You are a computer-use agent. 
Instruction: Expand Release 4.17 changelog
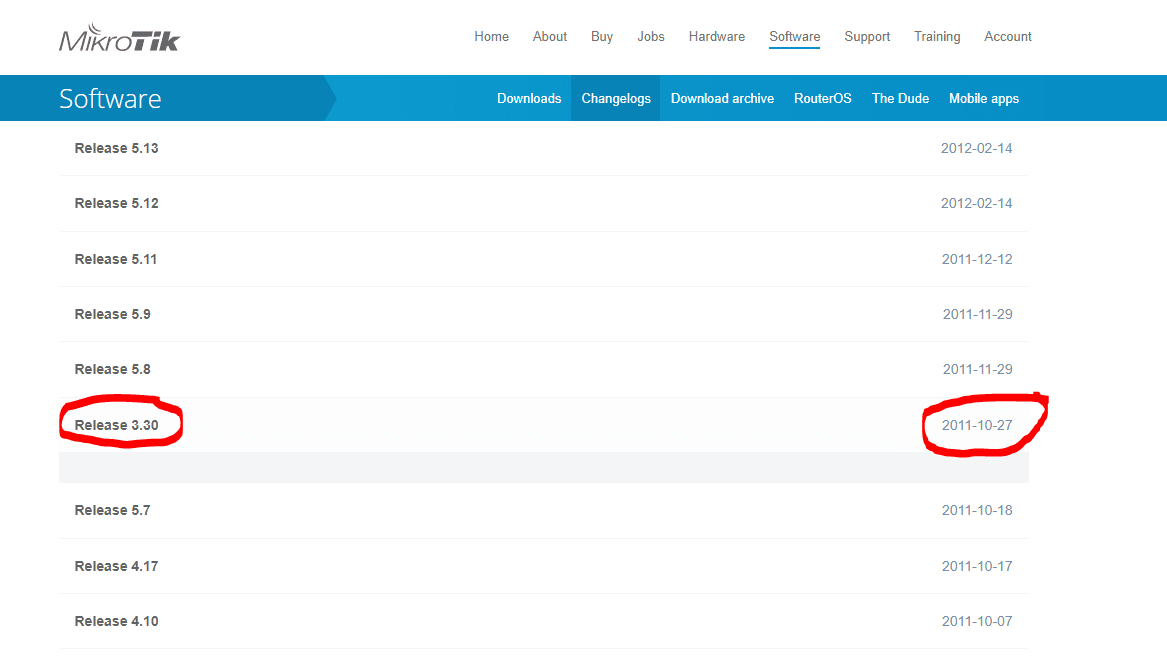tap(544, 566)
